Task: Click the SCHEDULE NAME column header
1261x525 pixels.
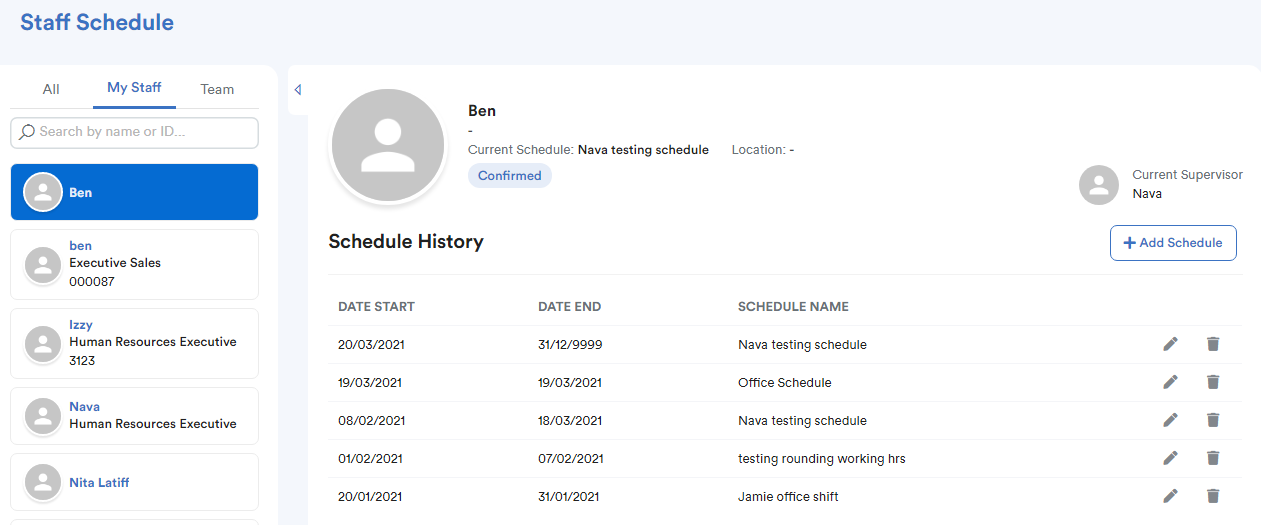Action: click(793, 307)
